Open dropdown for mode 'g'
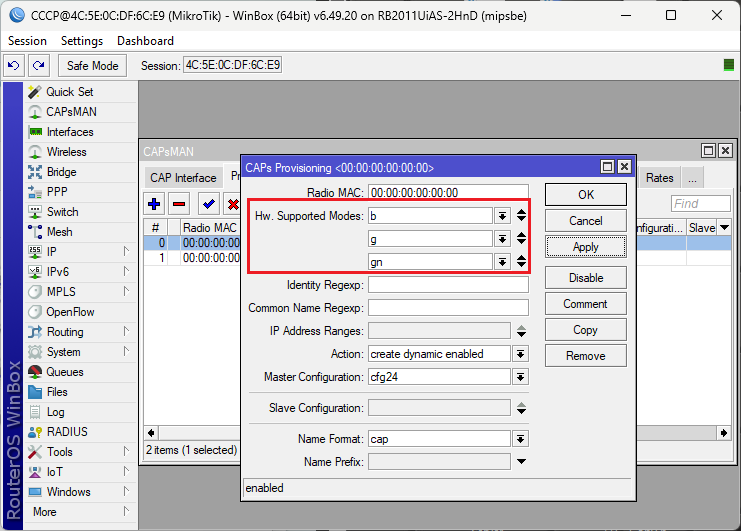The height and width of the screenshot is (531, 741). coord(502,239)
